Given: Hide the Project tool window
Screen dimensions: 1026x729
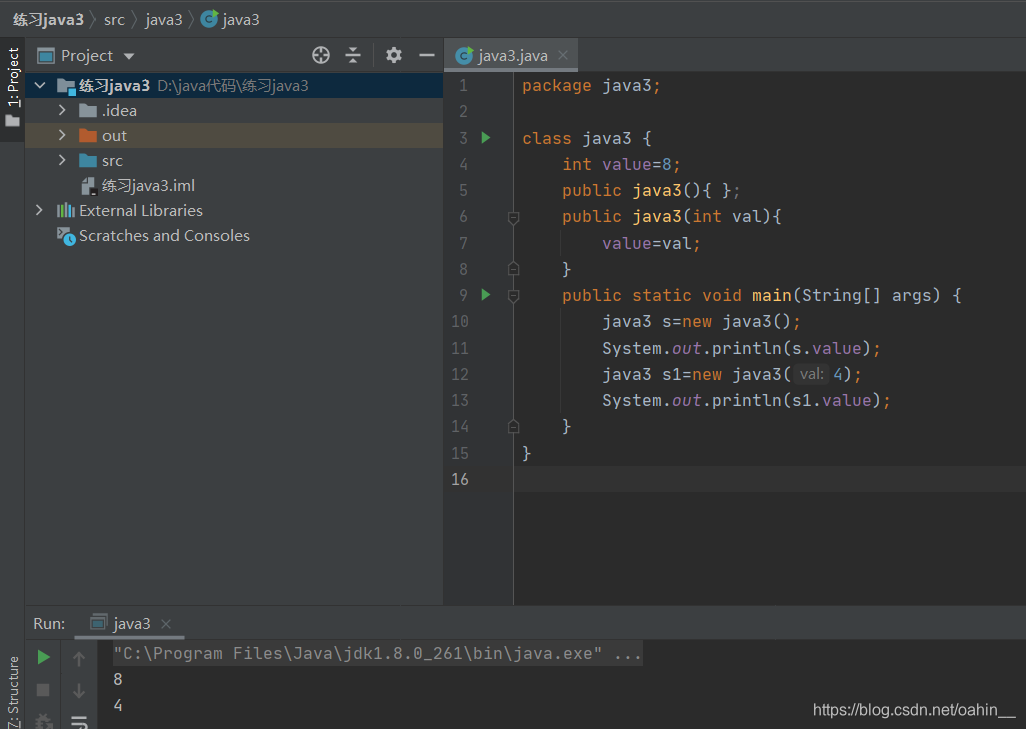Looking at the screenshot, I should [427, 56].
